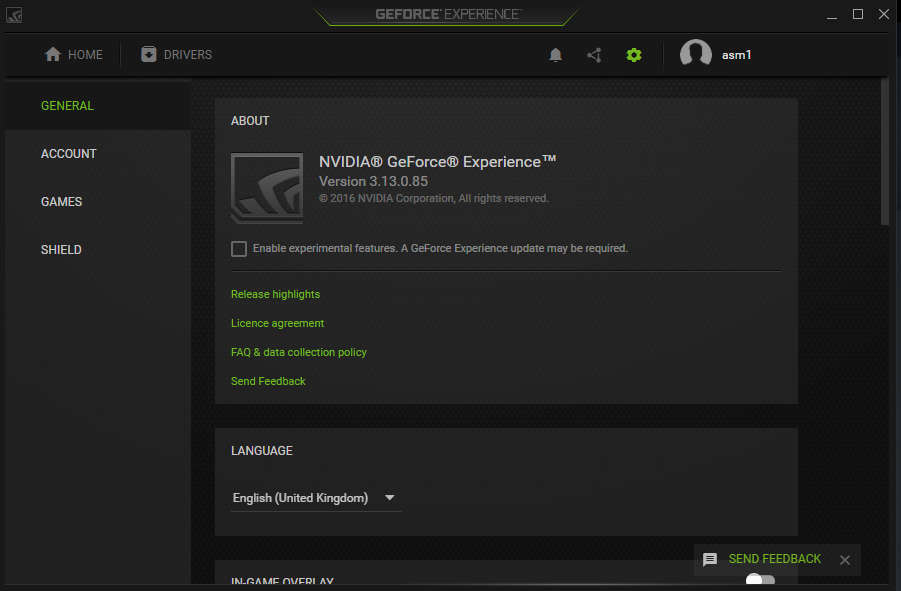Click the share icon

coord(594,55)
